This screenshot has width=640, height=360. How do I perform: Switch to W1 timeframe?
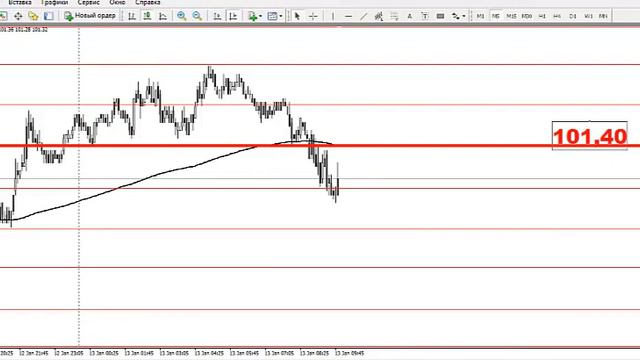click(x=588, y=16)
